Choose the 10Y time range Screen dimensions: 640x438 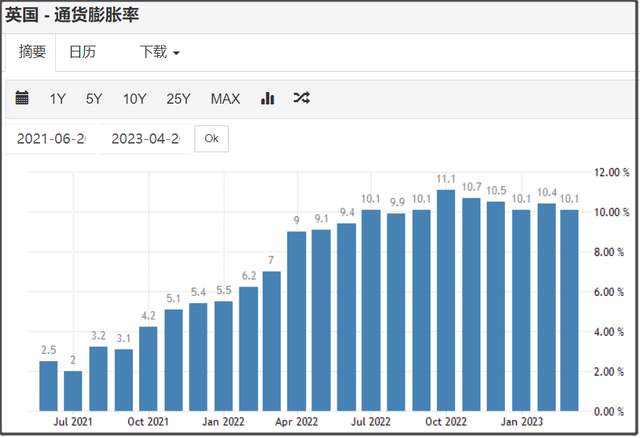[134, 98]
